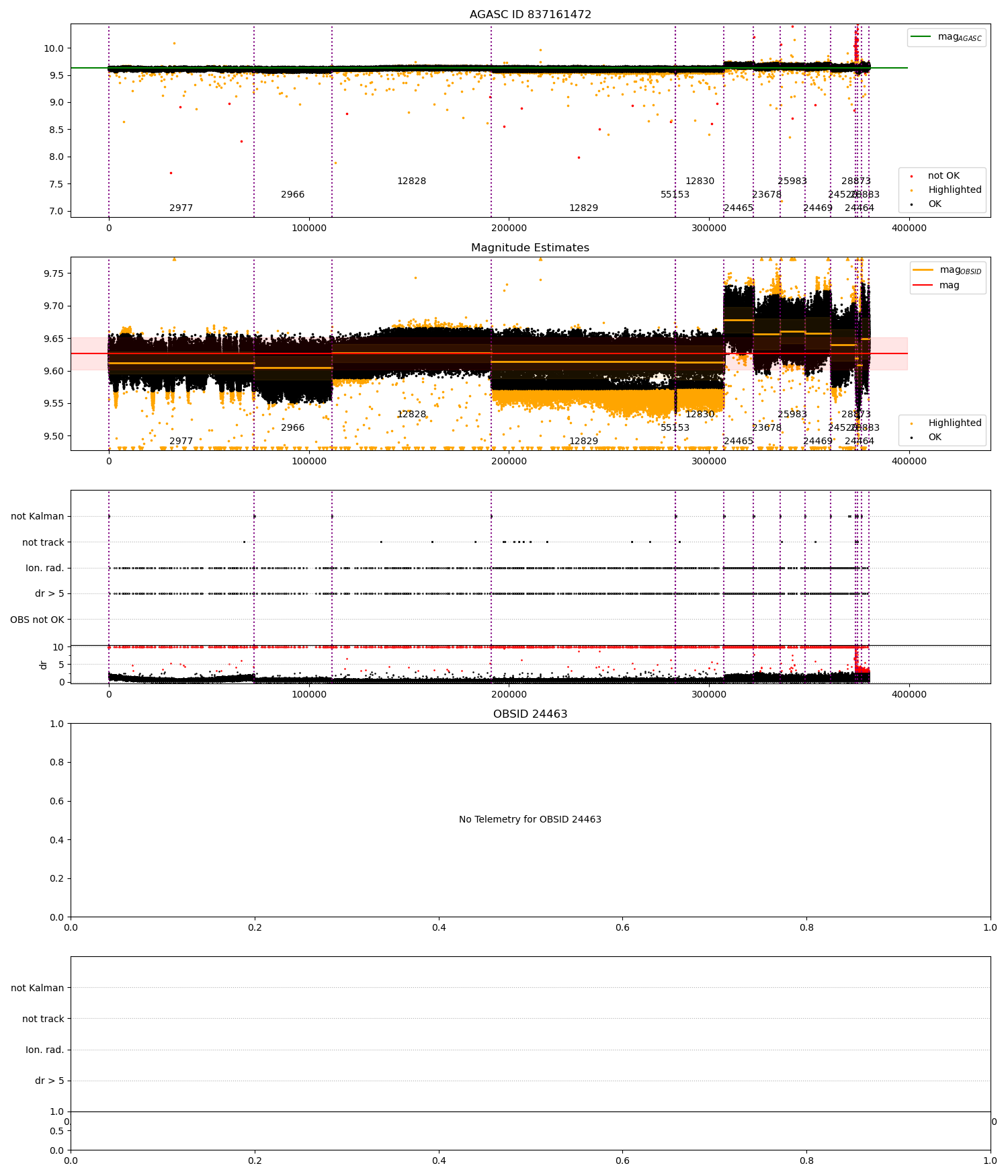Click the red "mag" line legend entry
This screenshot has width=1008, height=1176.
(x=937, y=286)
